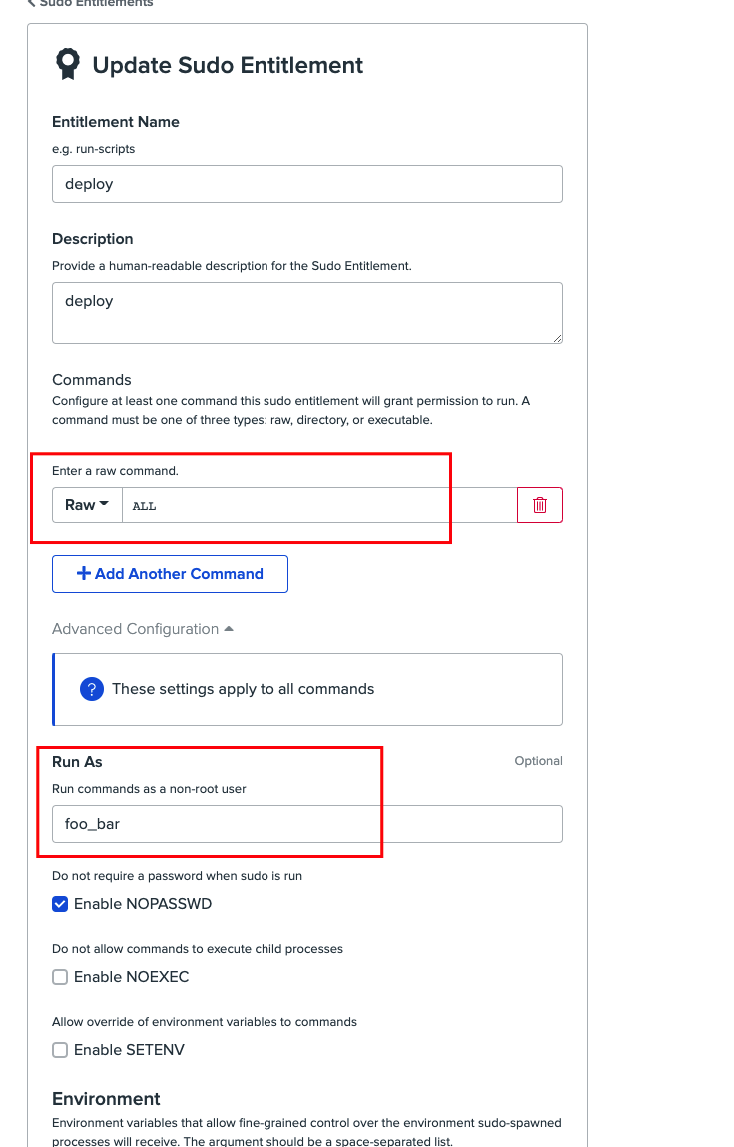This screenshot has width=734, height=1147.
Task: Focus the Entitlement Name field
Action: tap(307, 184)
